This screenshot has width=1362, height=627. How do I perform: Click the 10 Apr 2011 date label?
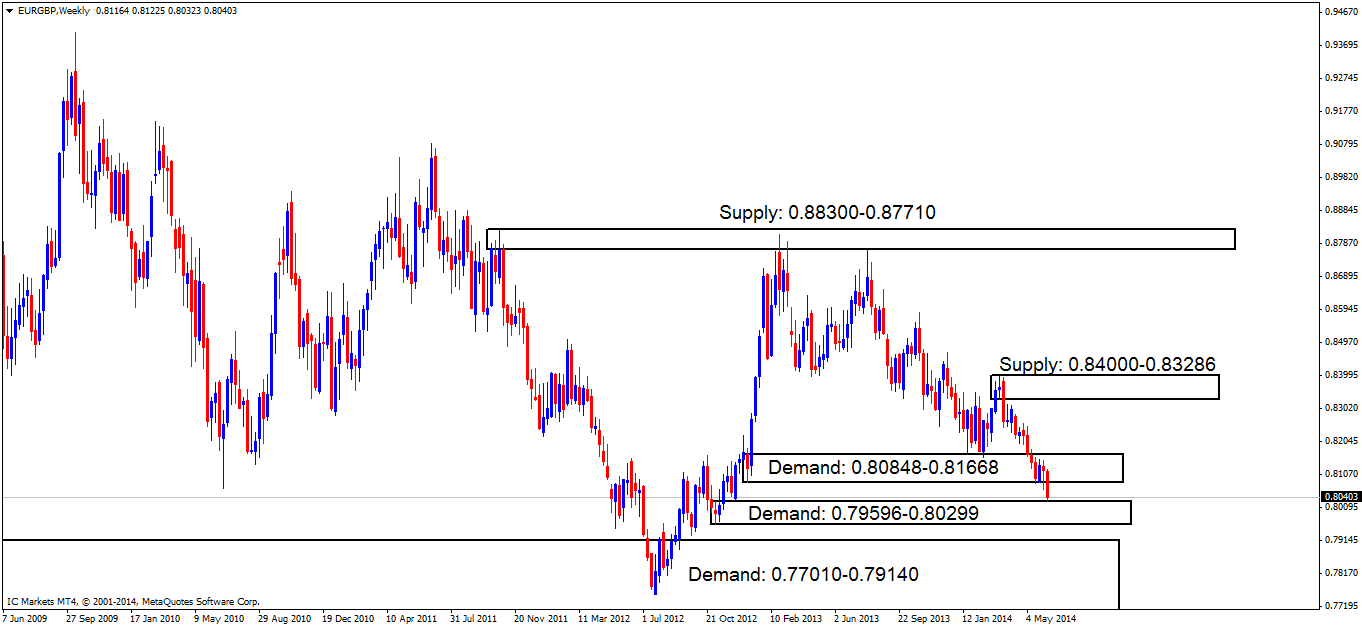pyautogui.click(x=413, y=619)
